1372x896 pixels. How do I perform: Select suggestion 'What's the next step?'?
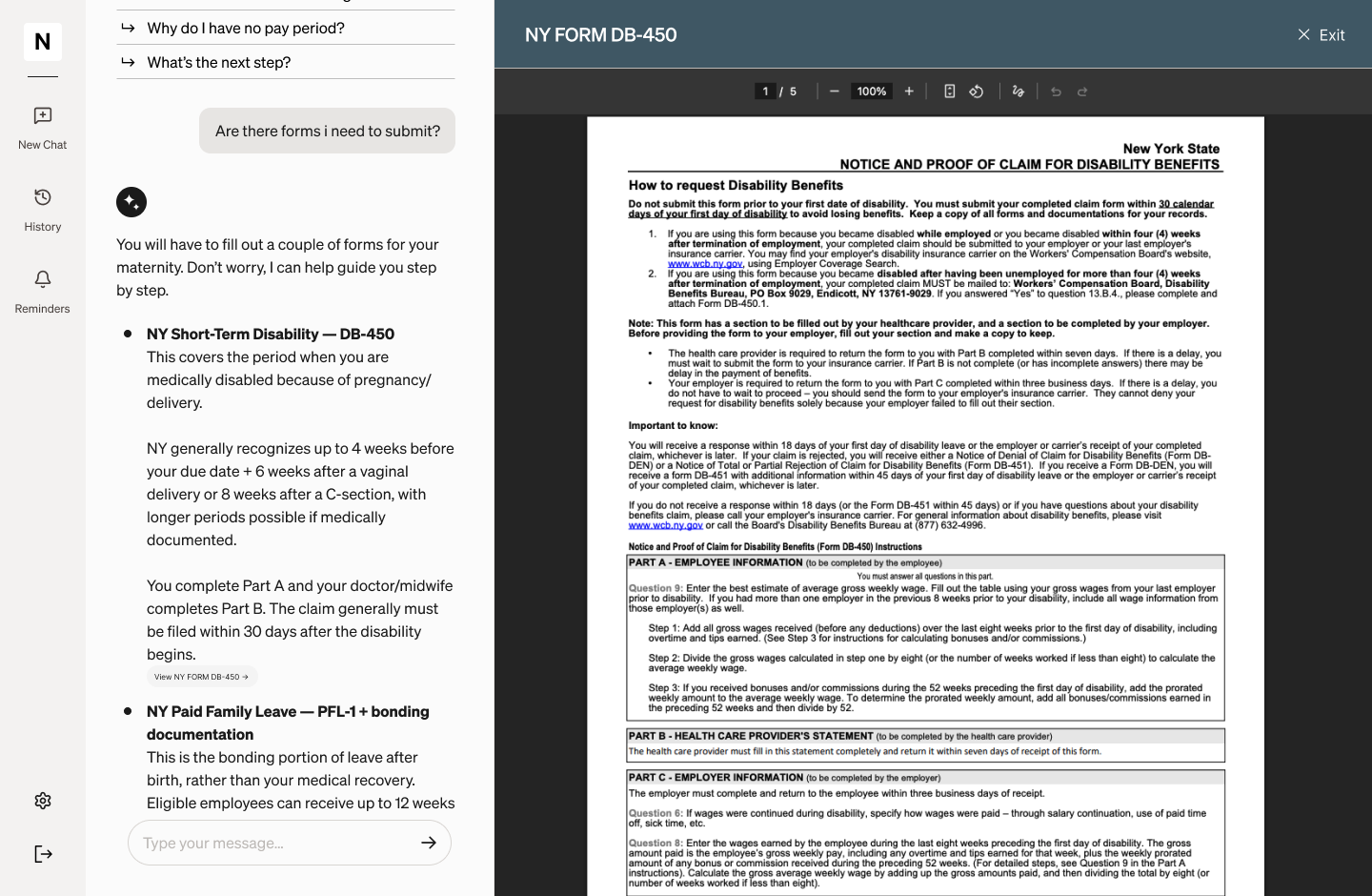point(286,62)
